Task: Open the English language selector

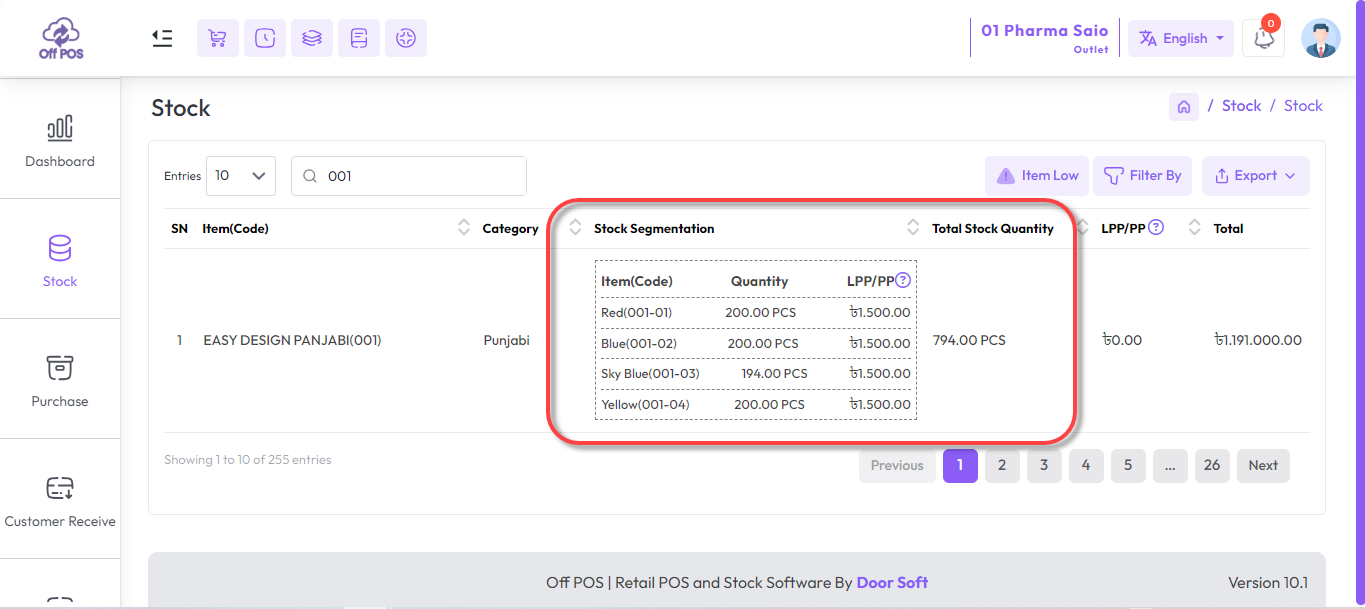Action: click(x=1180, y=38)
